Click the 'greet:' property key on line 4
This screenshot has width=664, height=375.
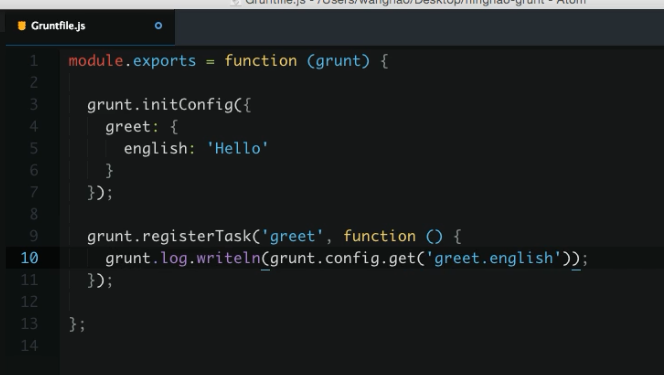pyautogui.click(x=132, y=127)
